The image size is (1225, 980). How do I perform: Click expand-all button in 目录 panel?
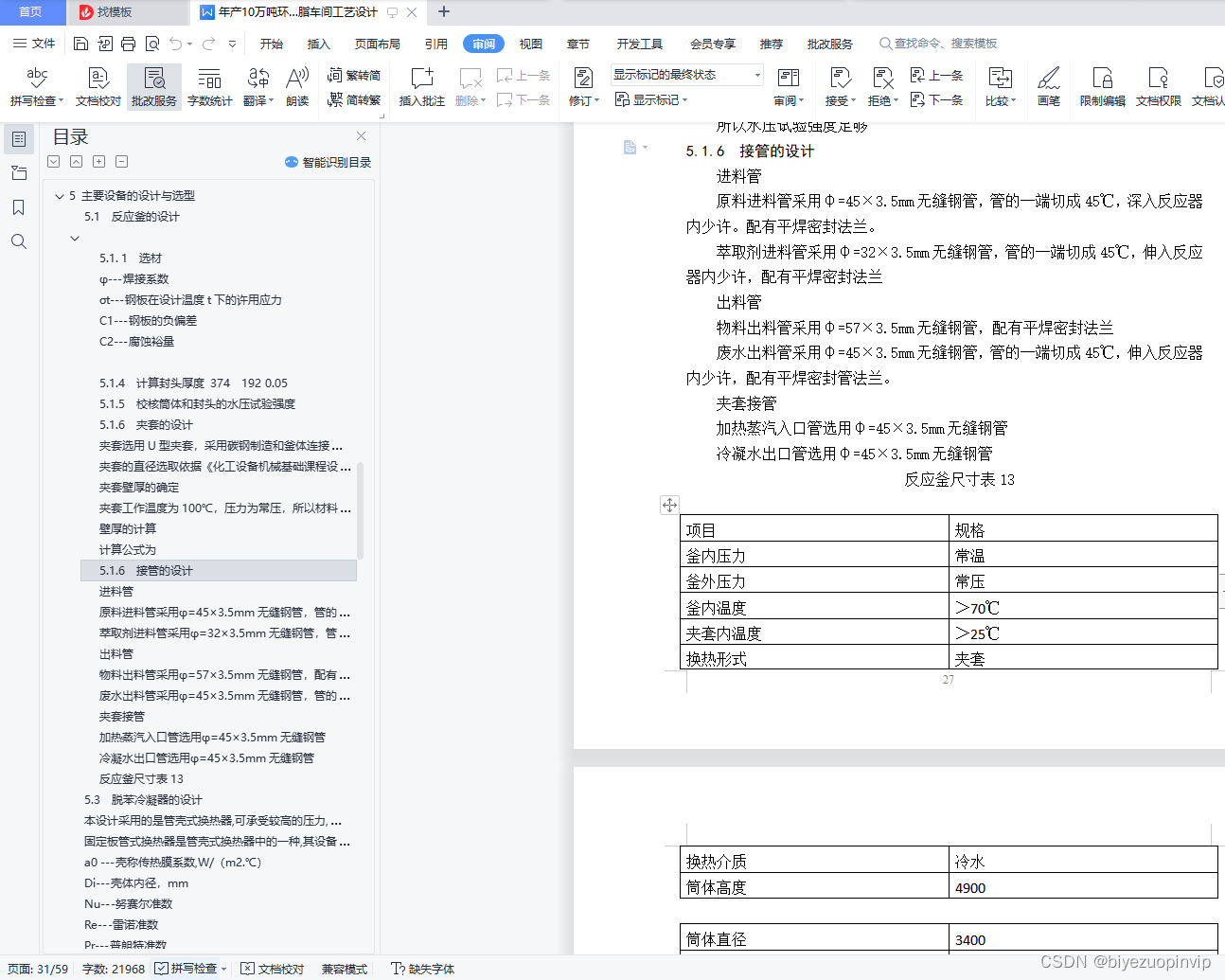[98, 162]
